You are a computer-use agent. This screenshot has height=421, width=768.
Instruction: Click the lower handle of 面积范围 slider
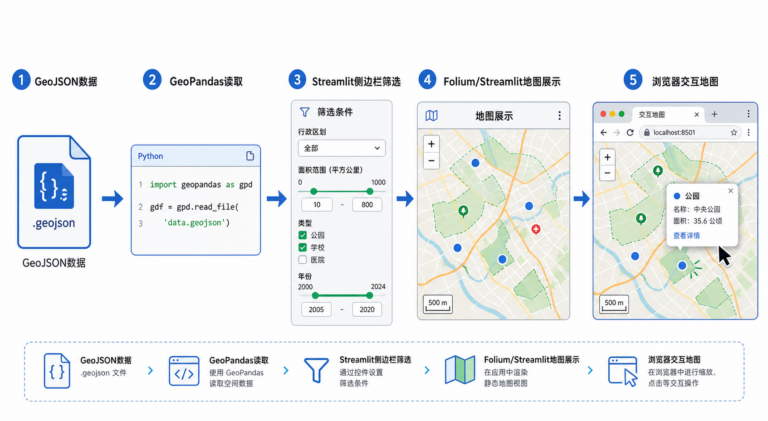coord(313,191)
